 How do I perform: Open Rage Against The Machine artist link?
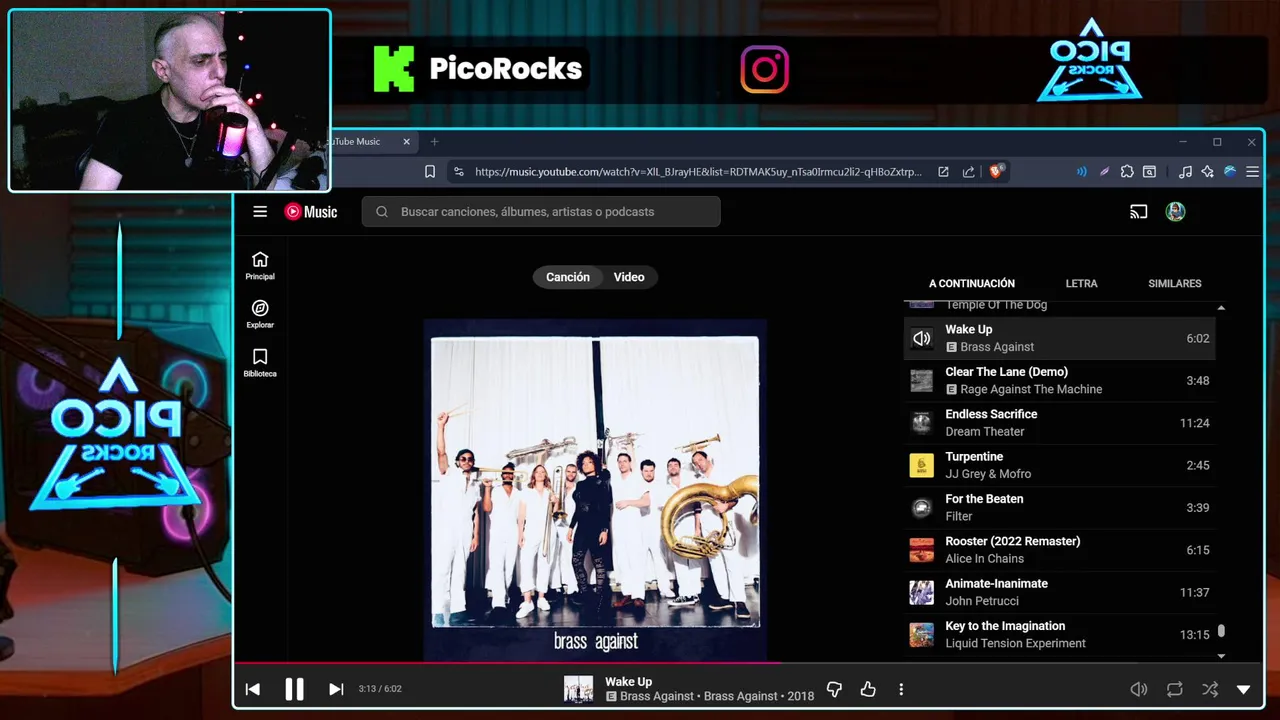tap(1031, 389)
